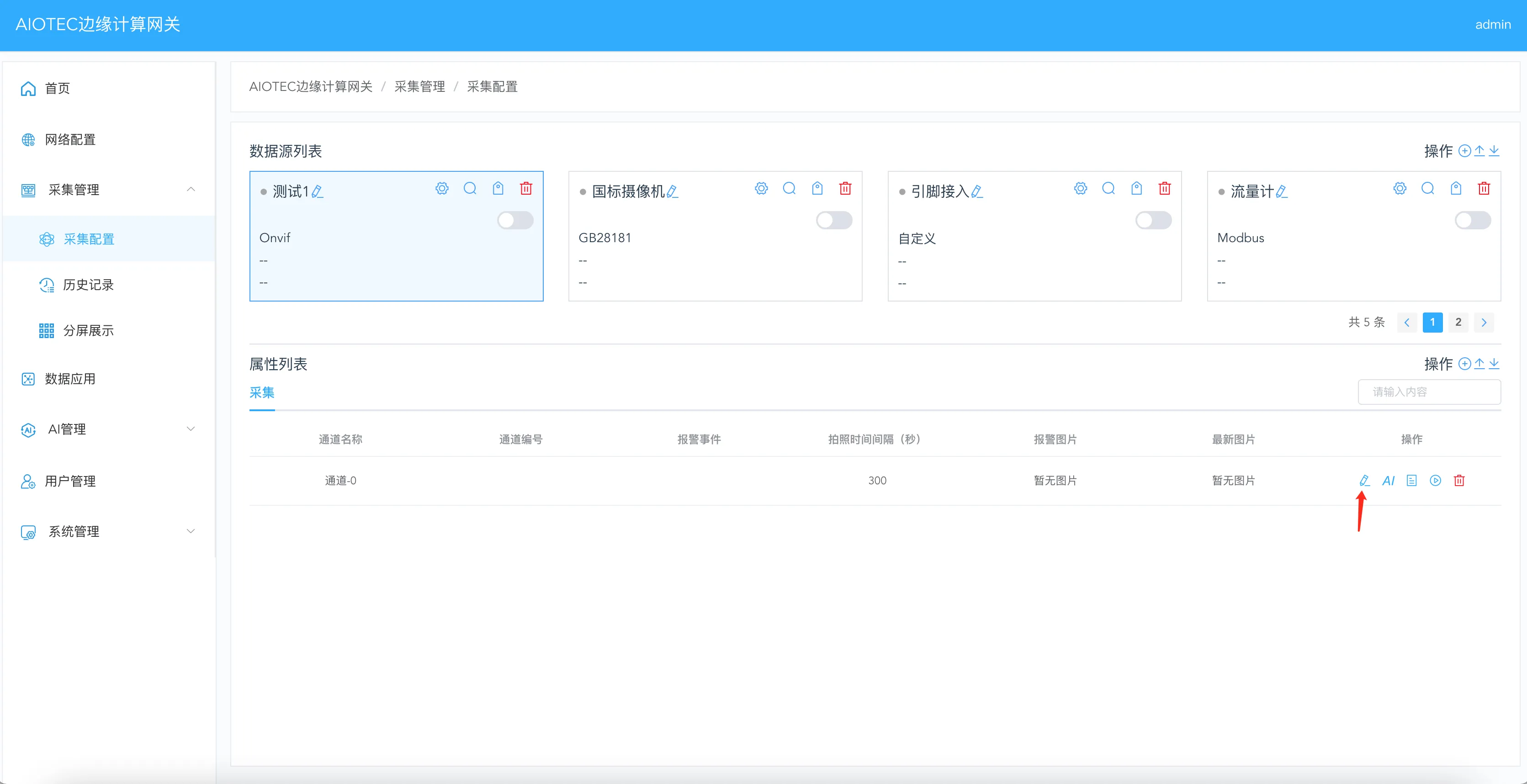Screen dimensions: 1527x784
Task: Delete the 引脚接入 data source
Action: (1164, 188)
